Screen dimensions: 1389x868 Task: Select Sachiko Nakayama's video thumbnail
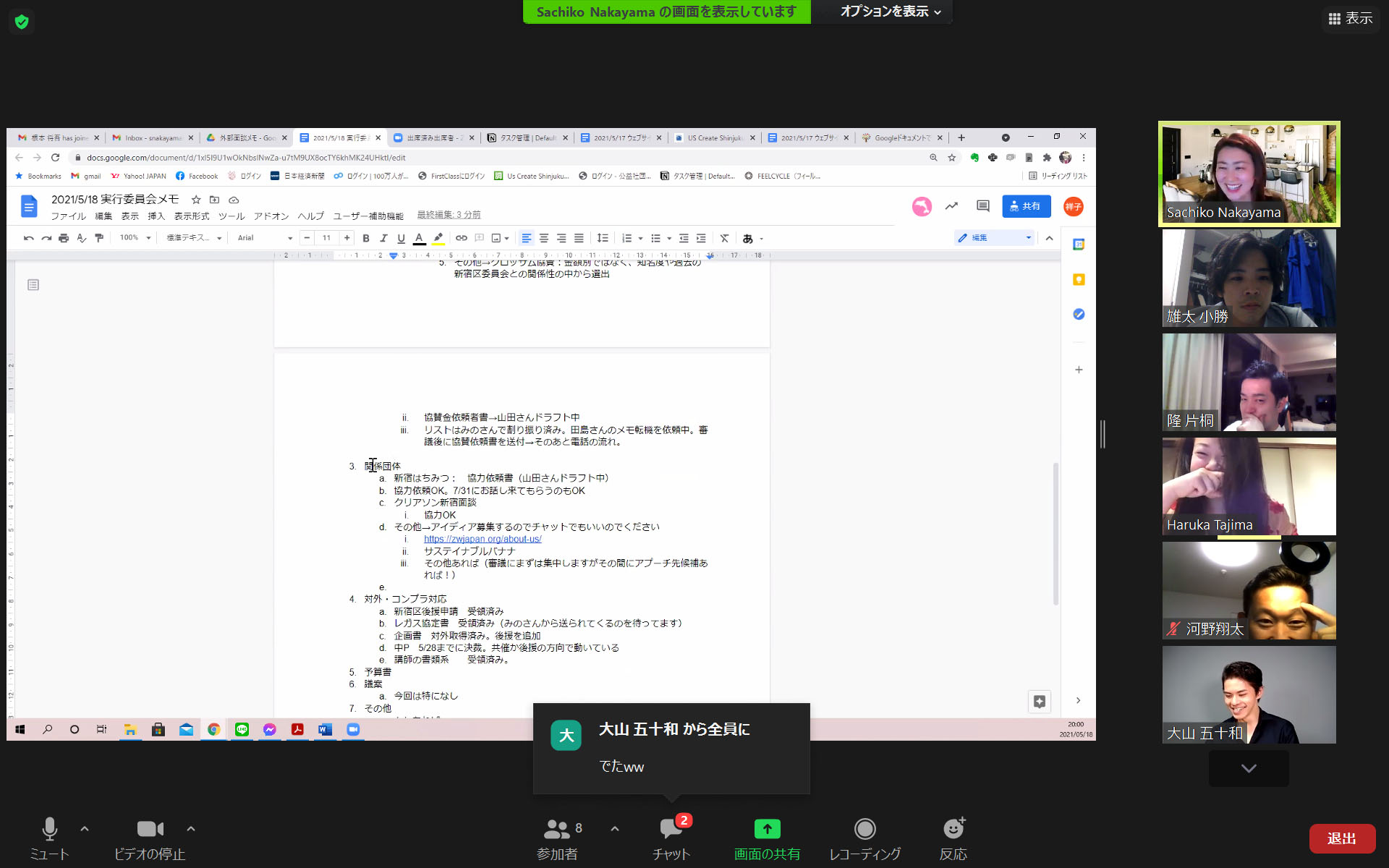(x=1249, y=174)
